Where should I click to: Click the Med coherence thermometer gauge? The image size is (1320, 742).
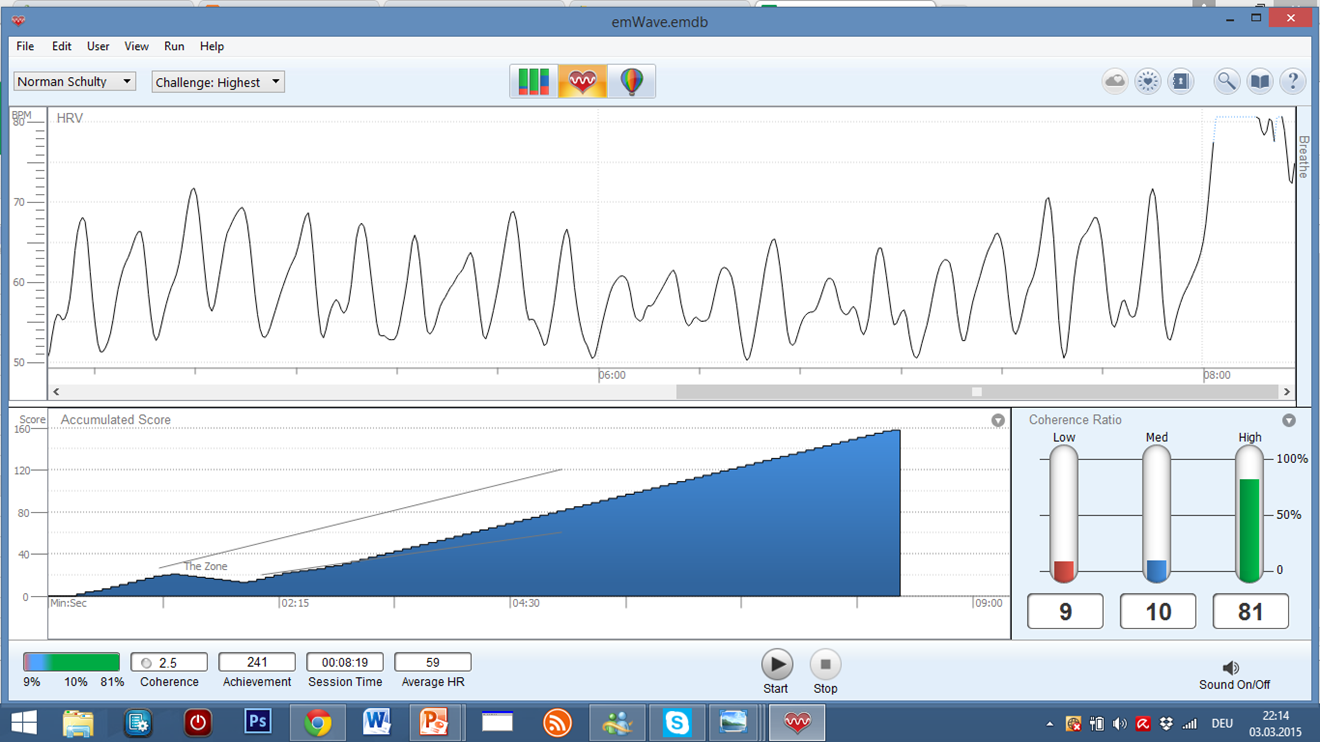point(1157,514)
